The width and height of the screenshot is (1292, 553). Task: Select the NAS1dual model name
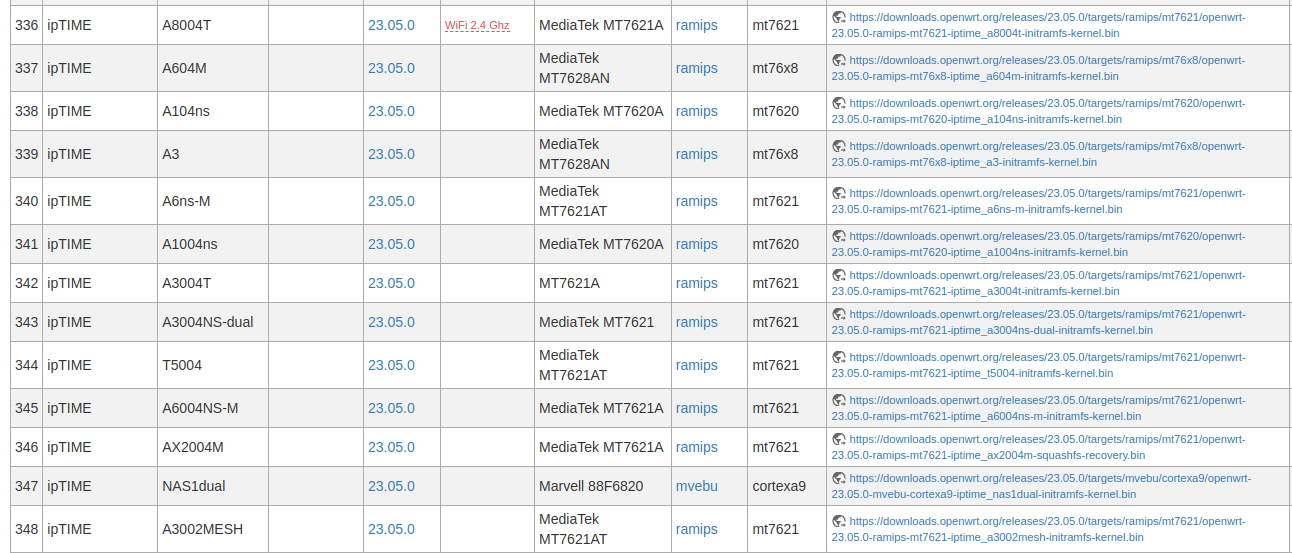194,486
